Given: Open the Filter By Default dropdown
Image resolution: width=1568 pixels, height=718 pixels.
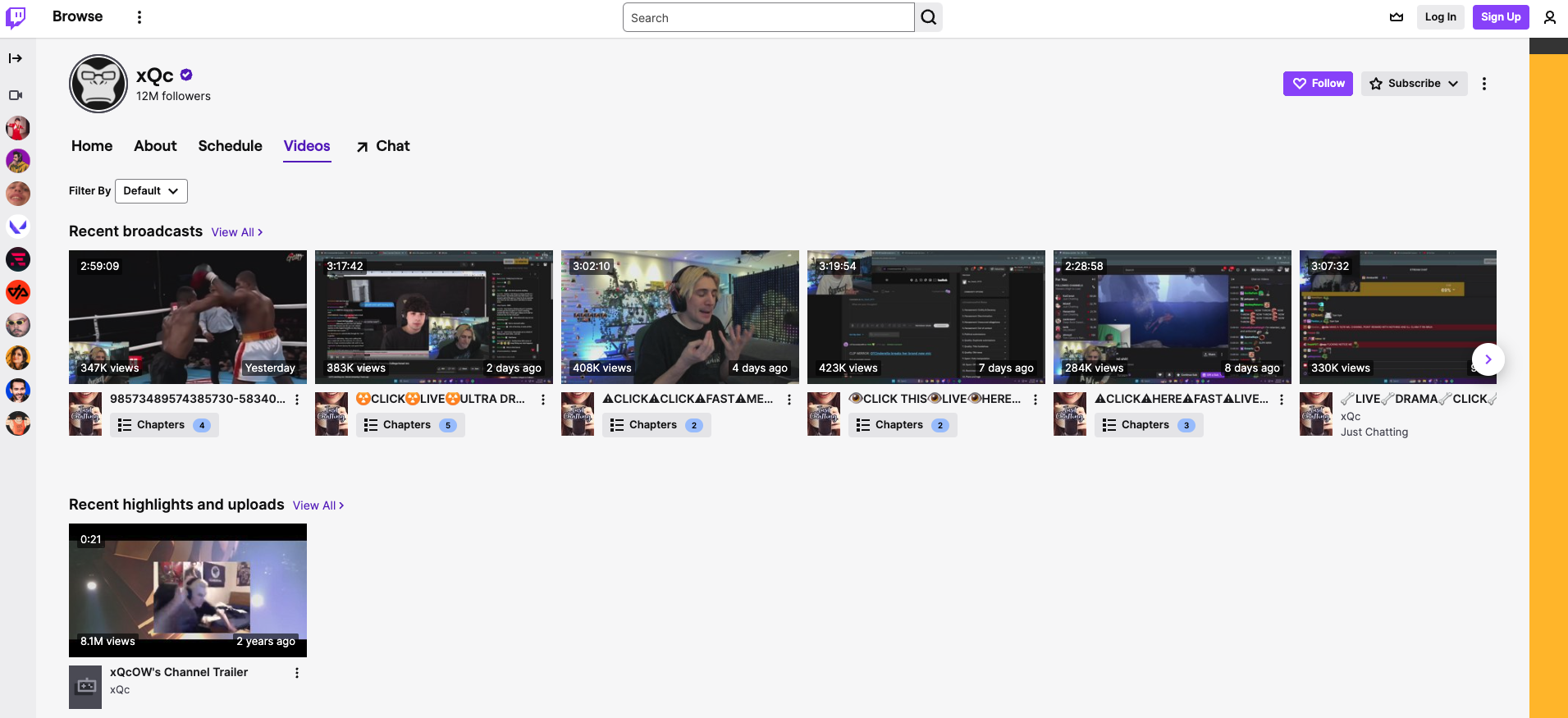Looking at the screenshot, I should [x=151, y=191].
